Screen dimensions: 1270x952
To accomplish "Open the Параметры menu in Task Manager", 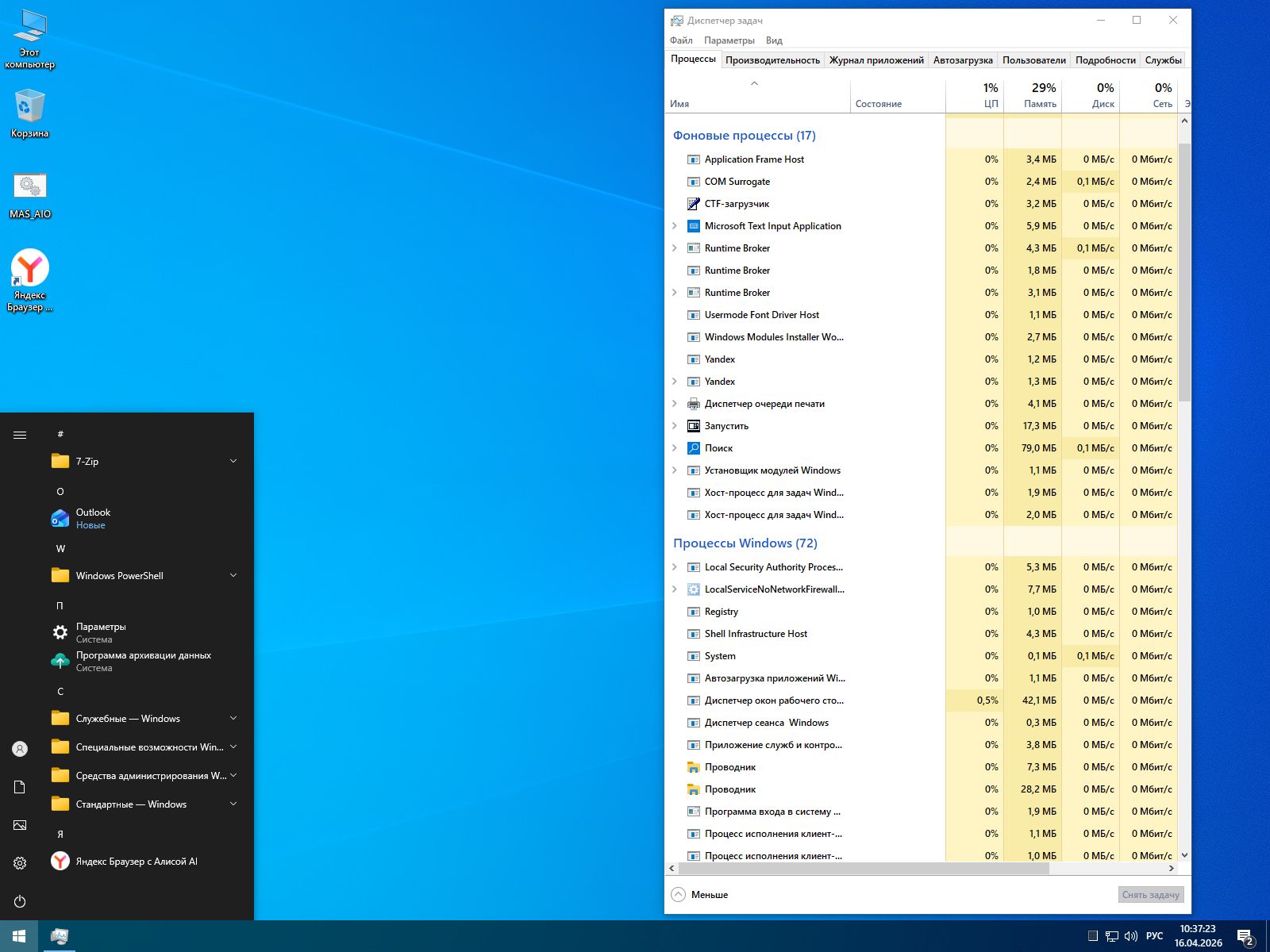I will pos(729,40).
